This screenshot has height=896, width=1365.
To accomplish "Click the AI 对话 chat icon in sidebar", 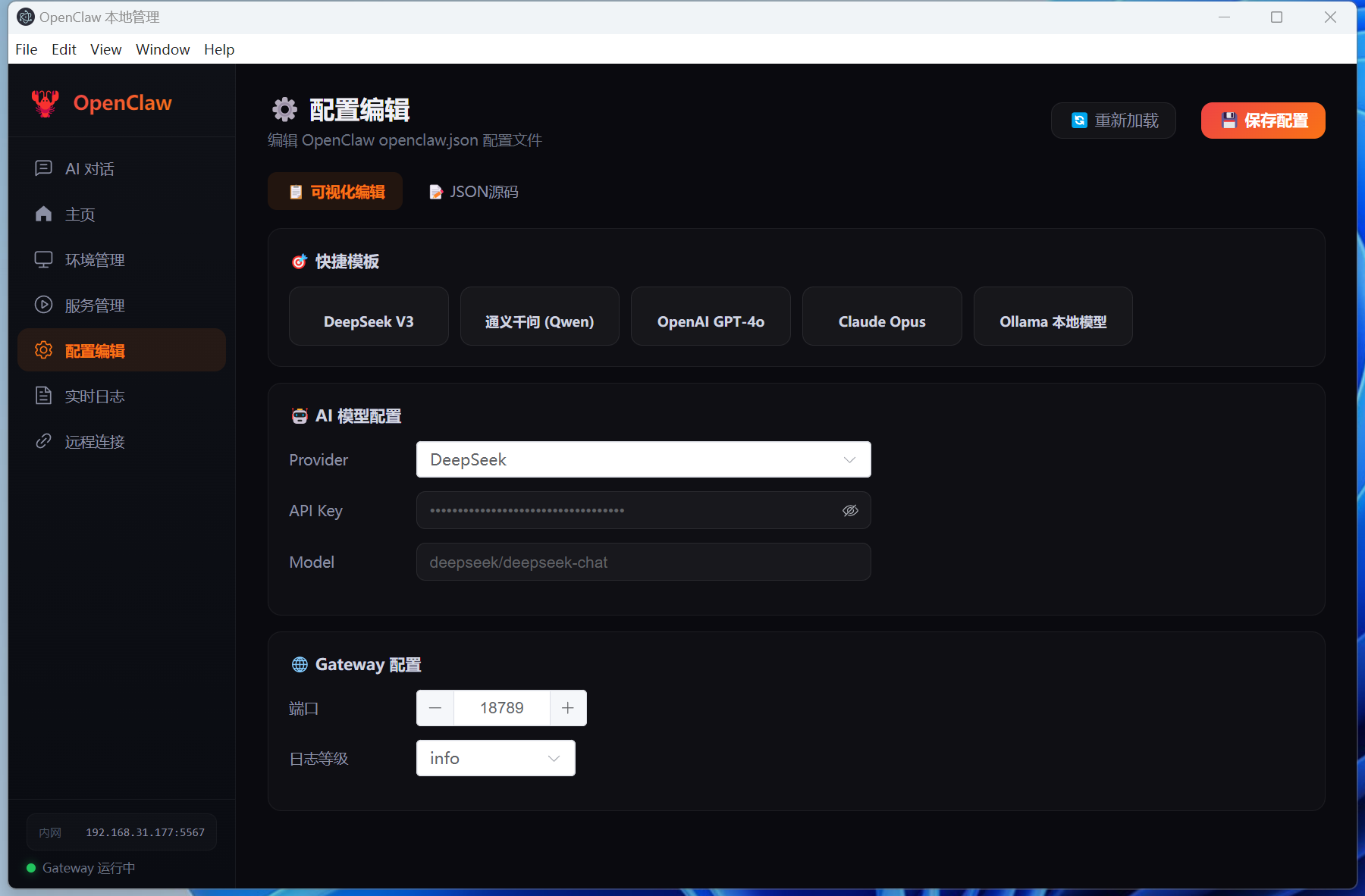I will click(43, 168).
